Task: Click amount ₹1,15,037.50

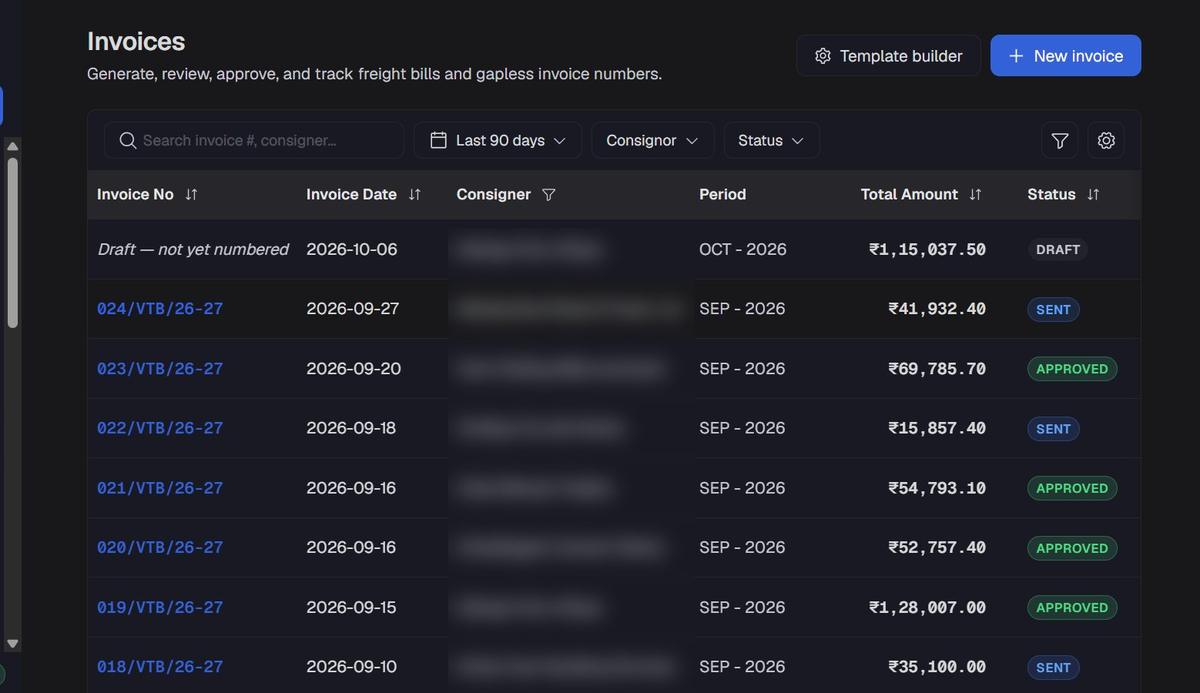Action: point(927,249)
